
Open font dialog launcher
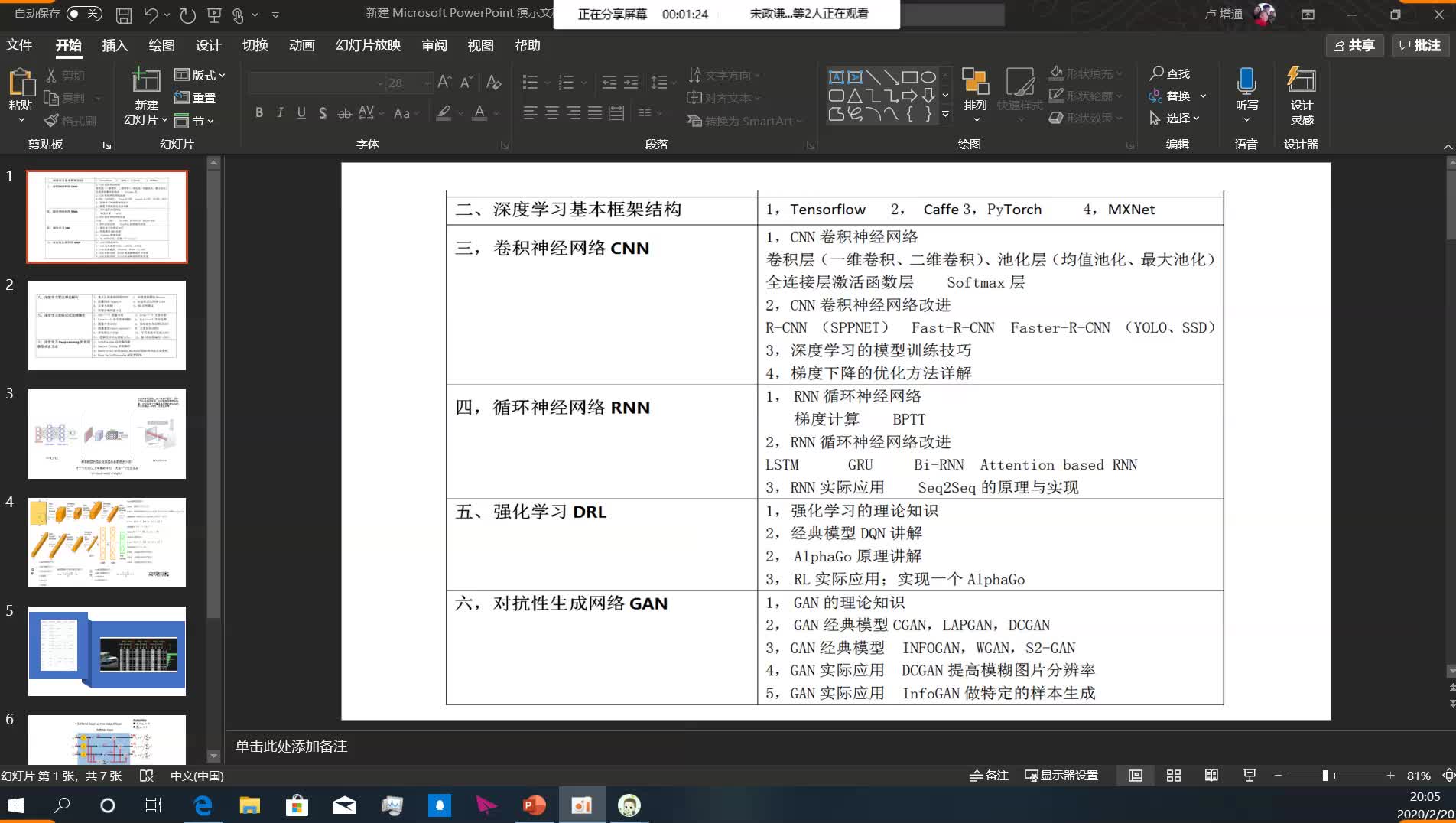pos(505,145)
